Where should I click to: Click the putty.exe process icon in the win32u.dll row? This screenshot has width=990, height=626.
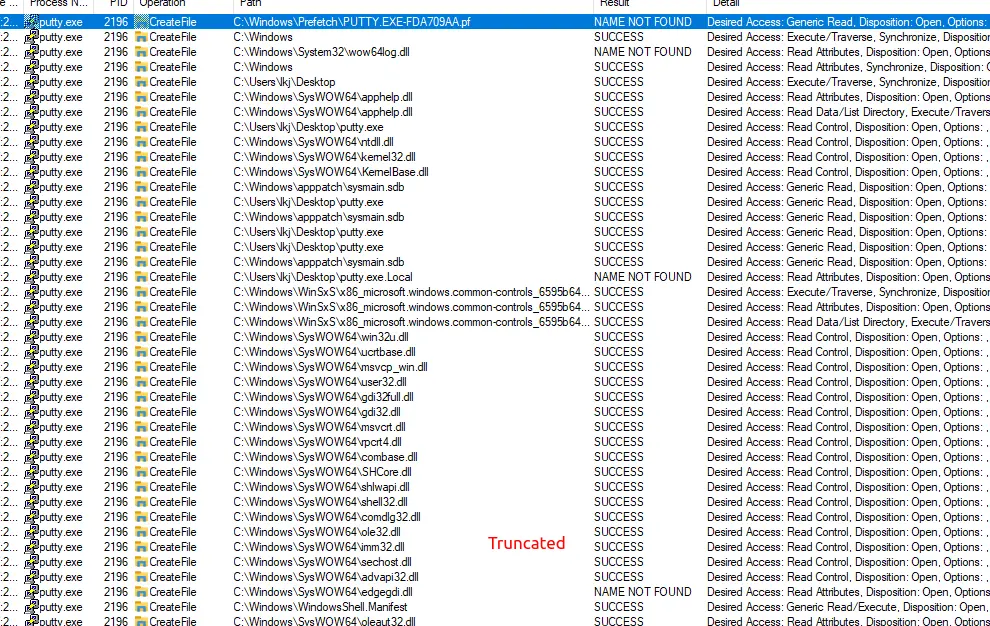point(31,337)
